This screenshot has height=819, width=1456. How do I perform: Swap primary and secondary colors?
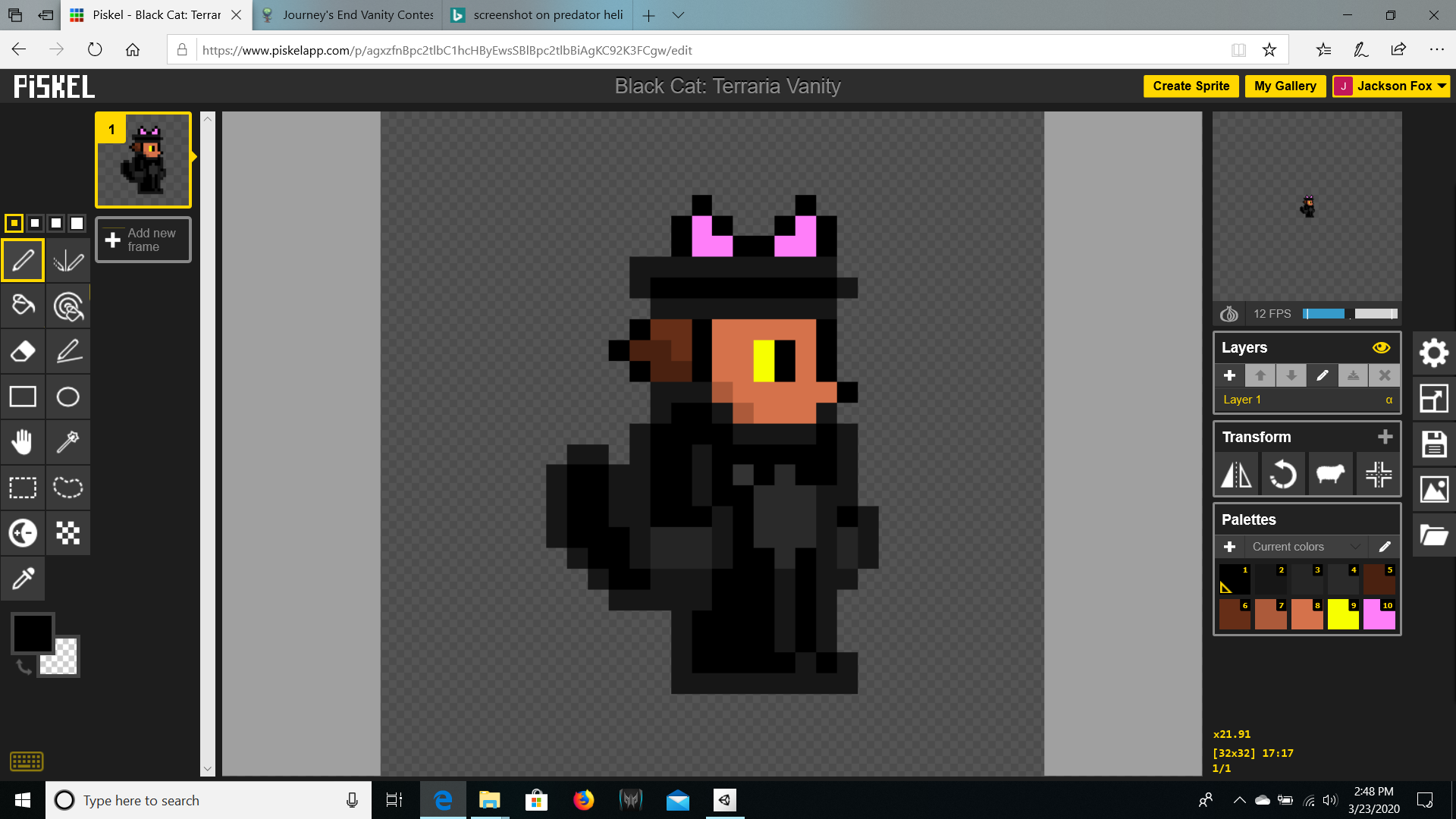[x=24, y=667]
